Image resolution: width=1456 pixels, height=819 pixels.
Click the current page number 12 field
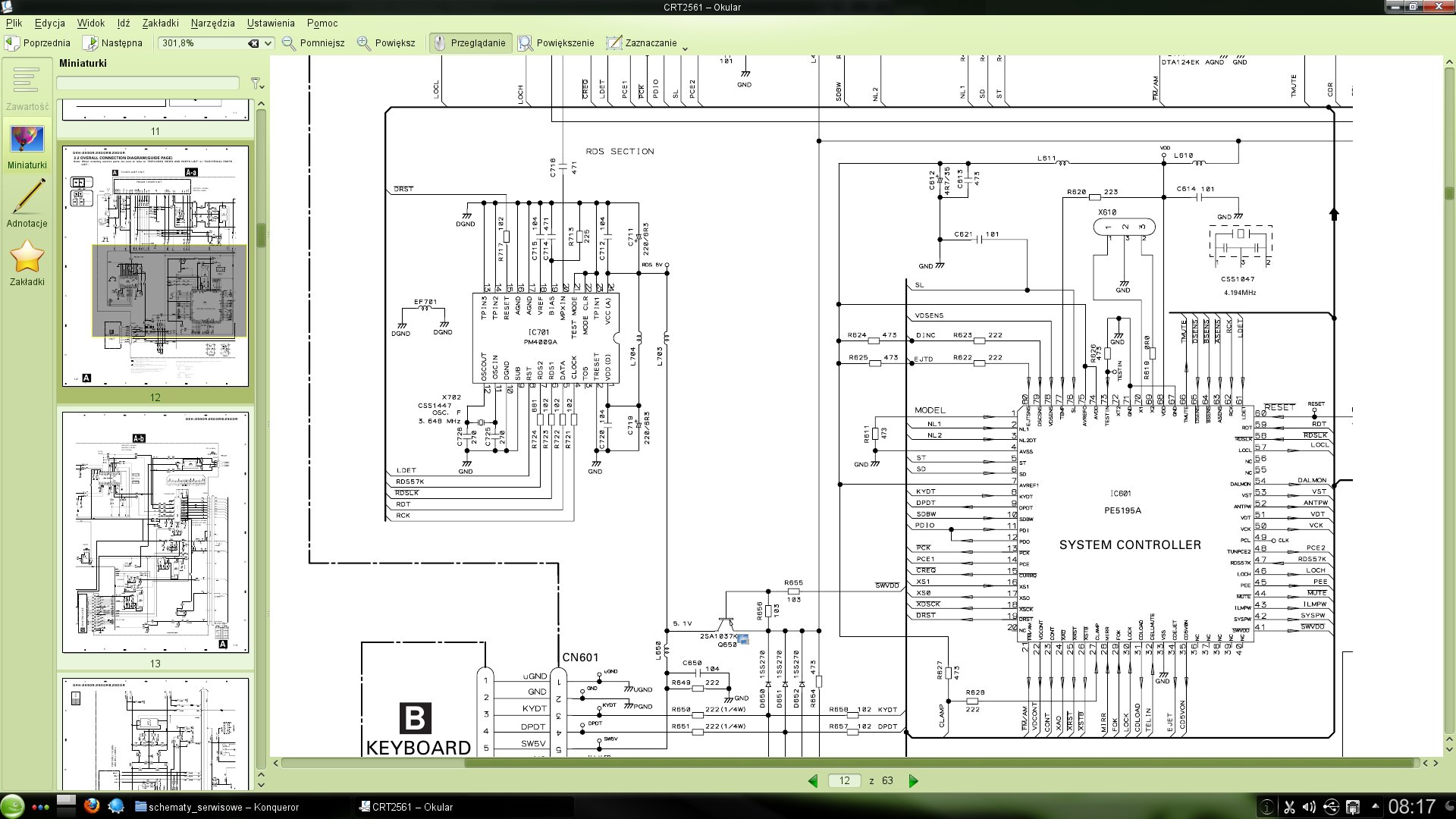[x=844, y=780]
